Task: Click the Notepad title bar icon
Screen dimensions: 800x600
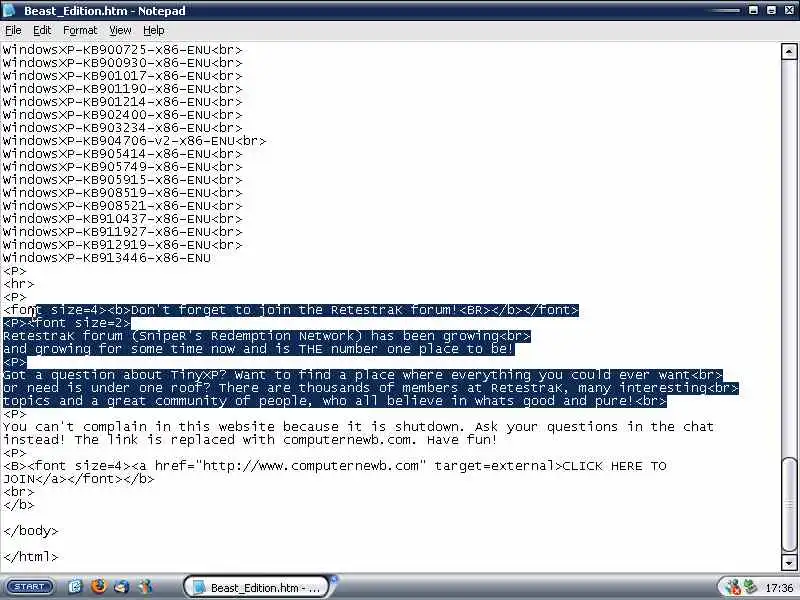Action: click(9, 10)
